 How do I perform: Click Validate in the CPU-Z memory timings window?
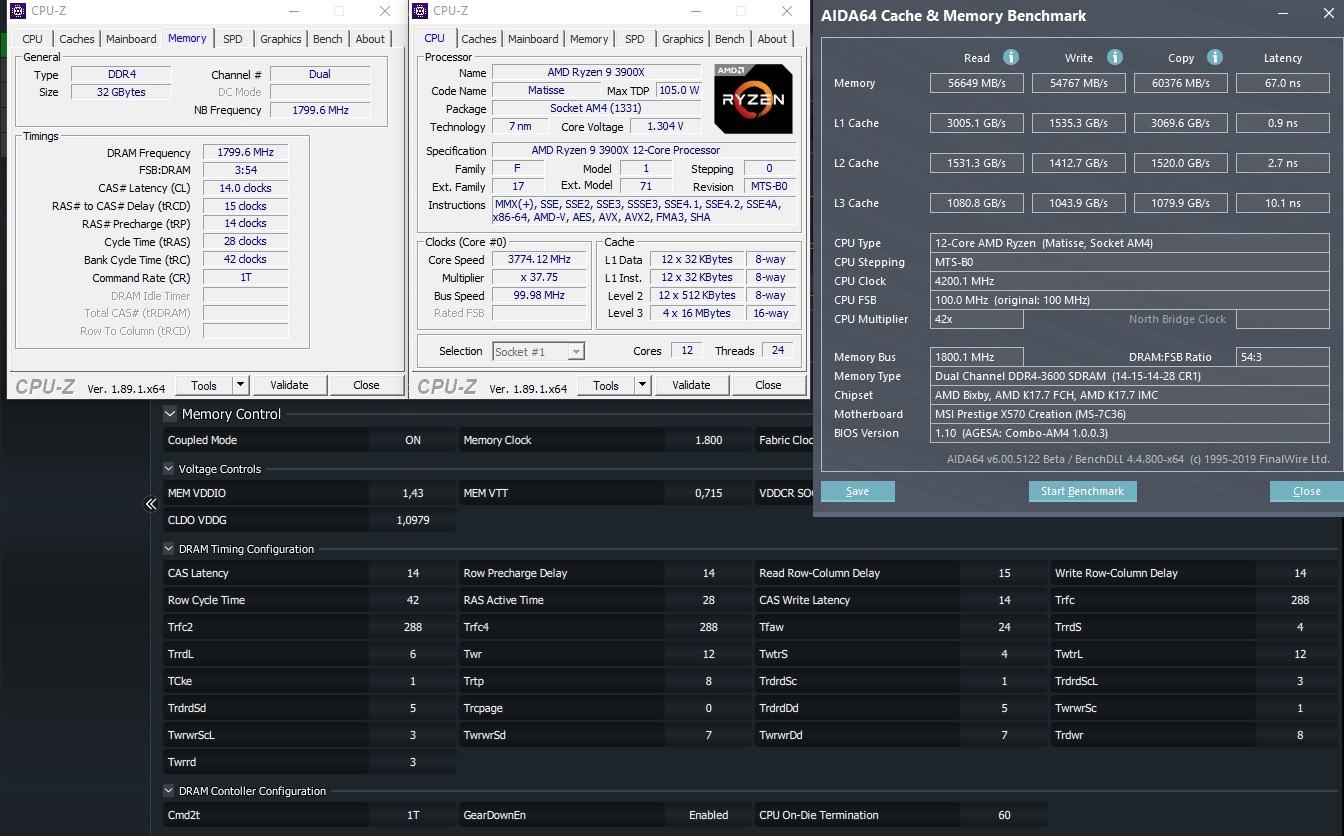289,385
